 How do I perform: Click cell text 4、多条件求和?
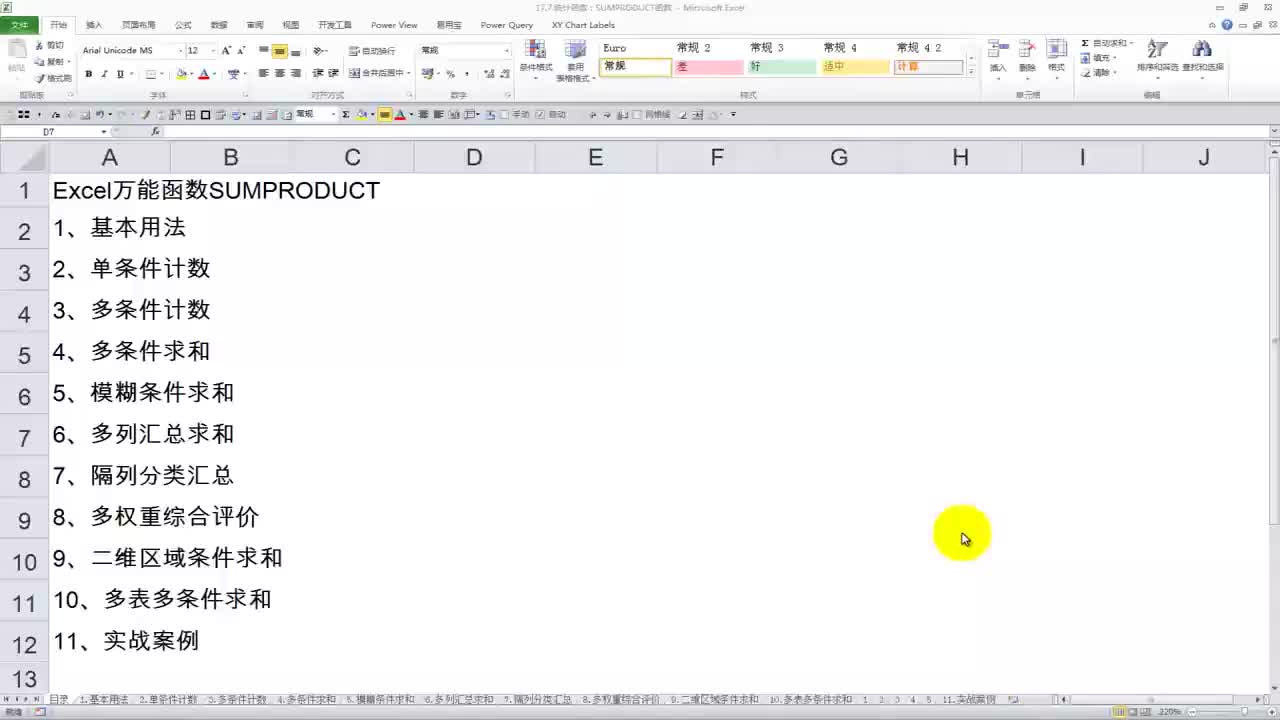[x=131, y=351]
